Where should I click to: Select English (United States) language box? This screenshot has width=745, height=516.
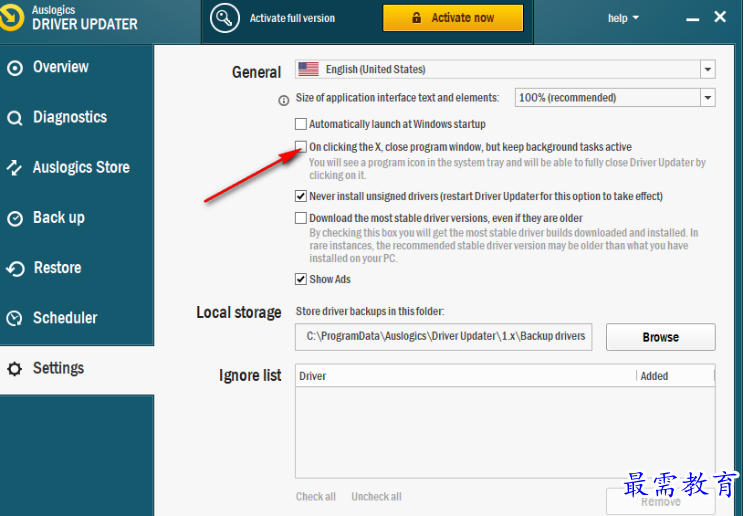pos(505,69)
